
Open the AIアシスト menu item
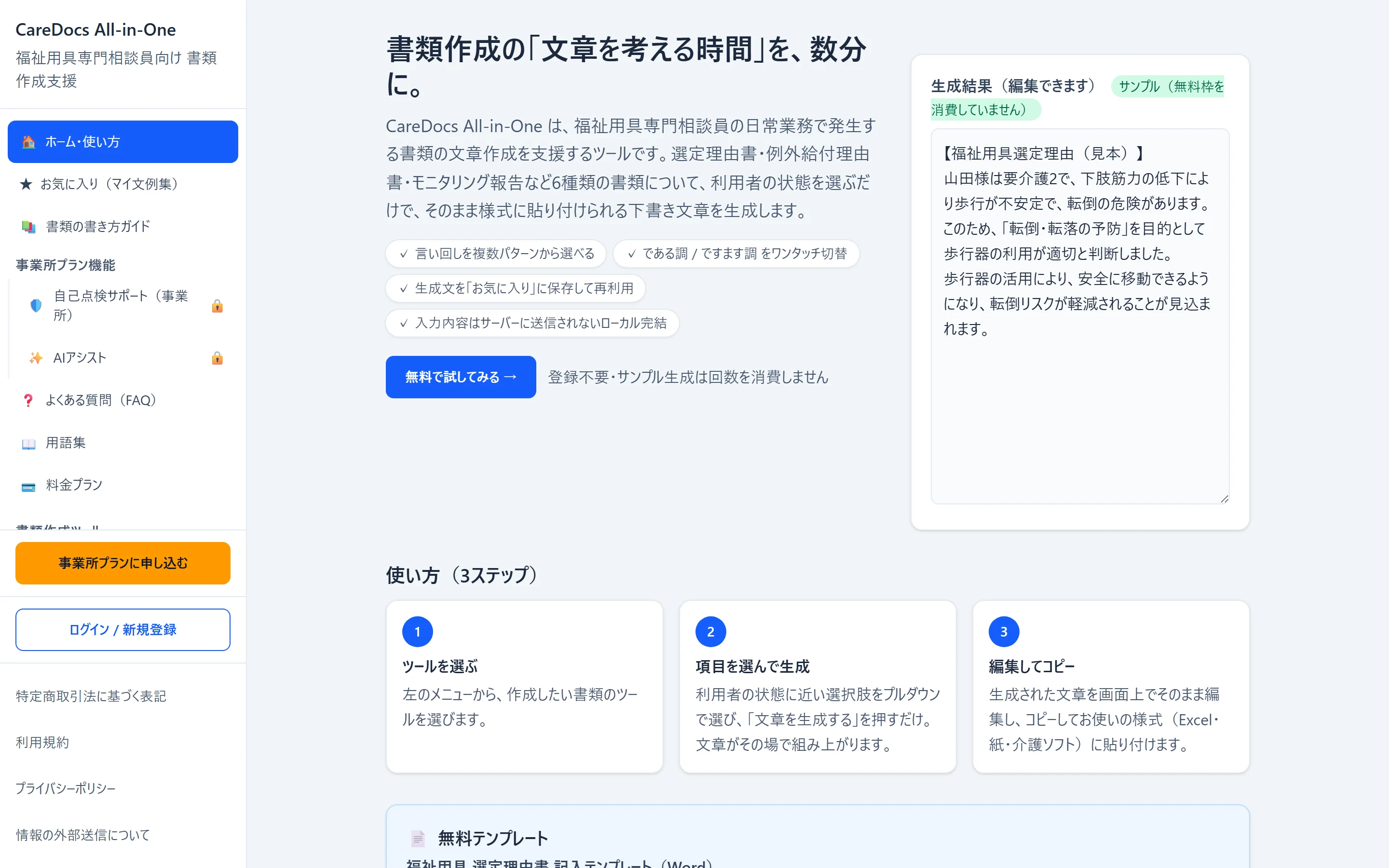pyautogui.click(x=126, y=358)
